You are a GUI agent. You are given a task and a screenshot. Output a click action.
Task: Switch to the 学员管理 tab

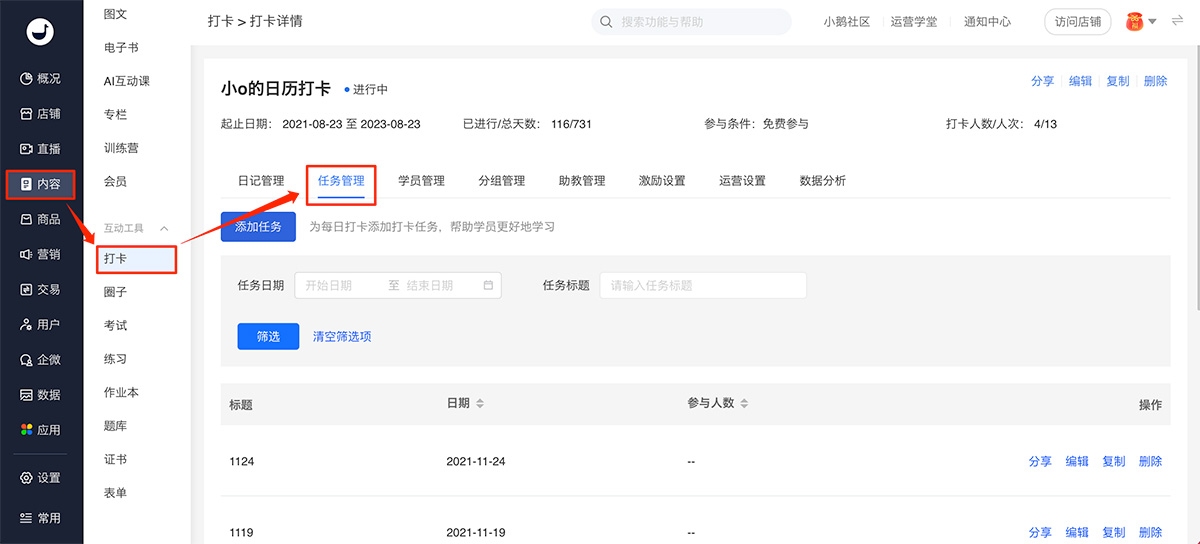click(421, 181)
